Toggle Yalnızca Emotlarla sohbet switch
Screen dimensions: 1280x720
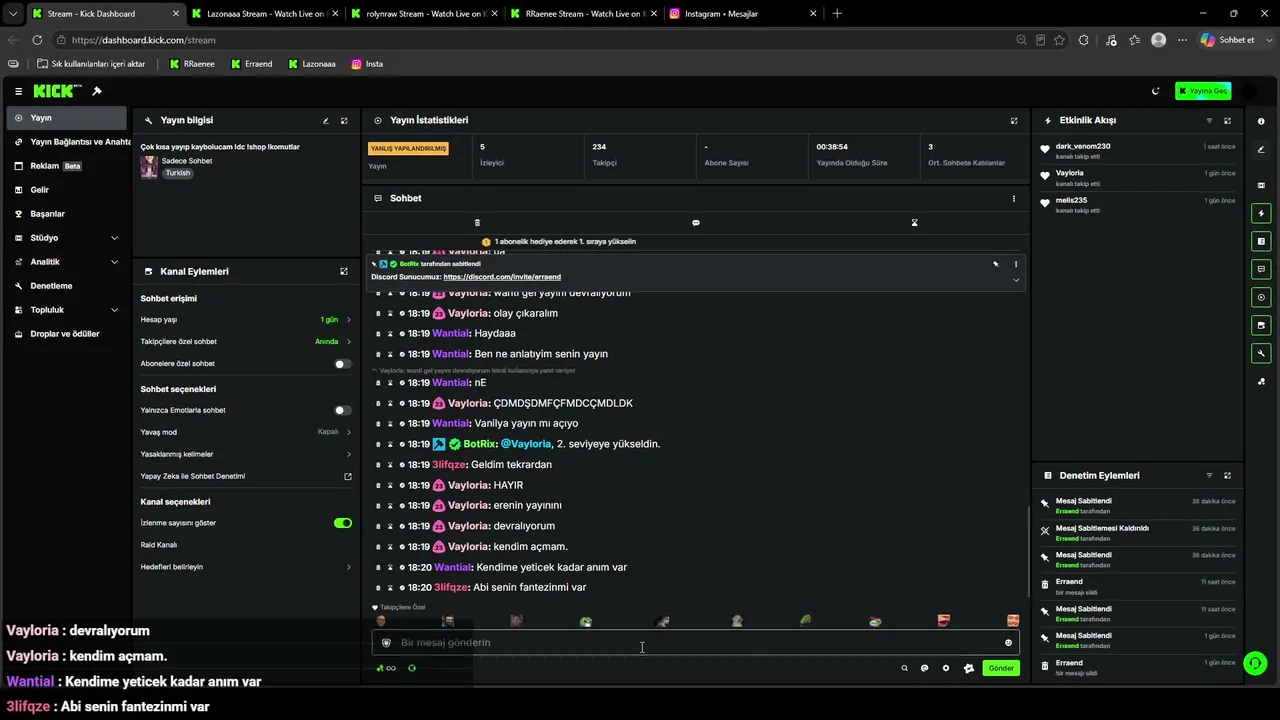pos(342,410)
